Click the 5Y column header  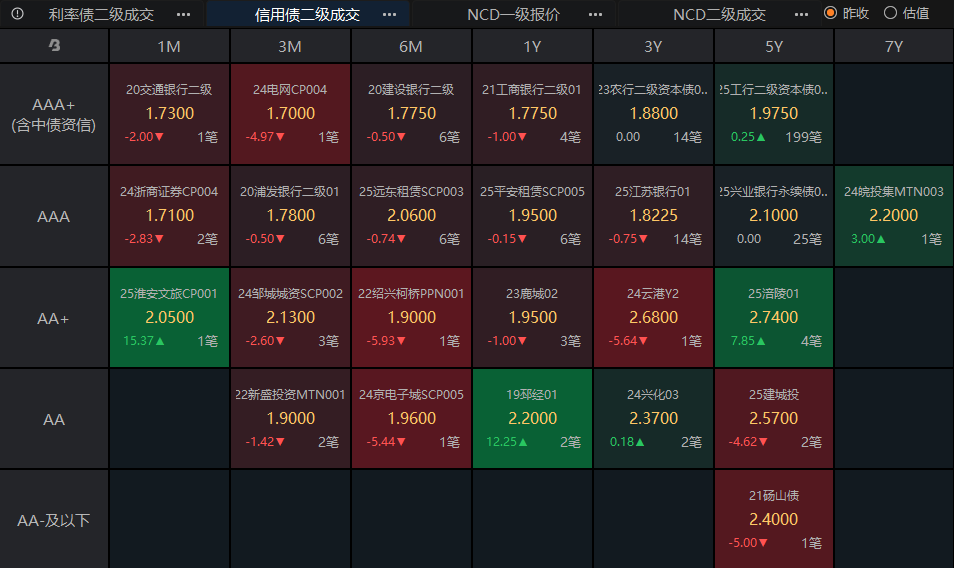click(x=774, y=46)
